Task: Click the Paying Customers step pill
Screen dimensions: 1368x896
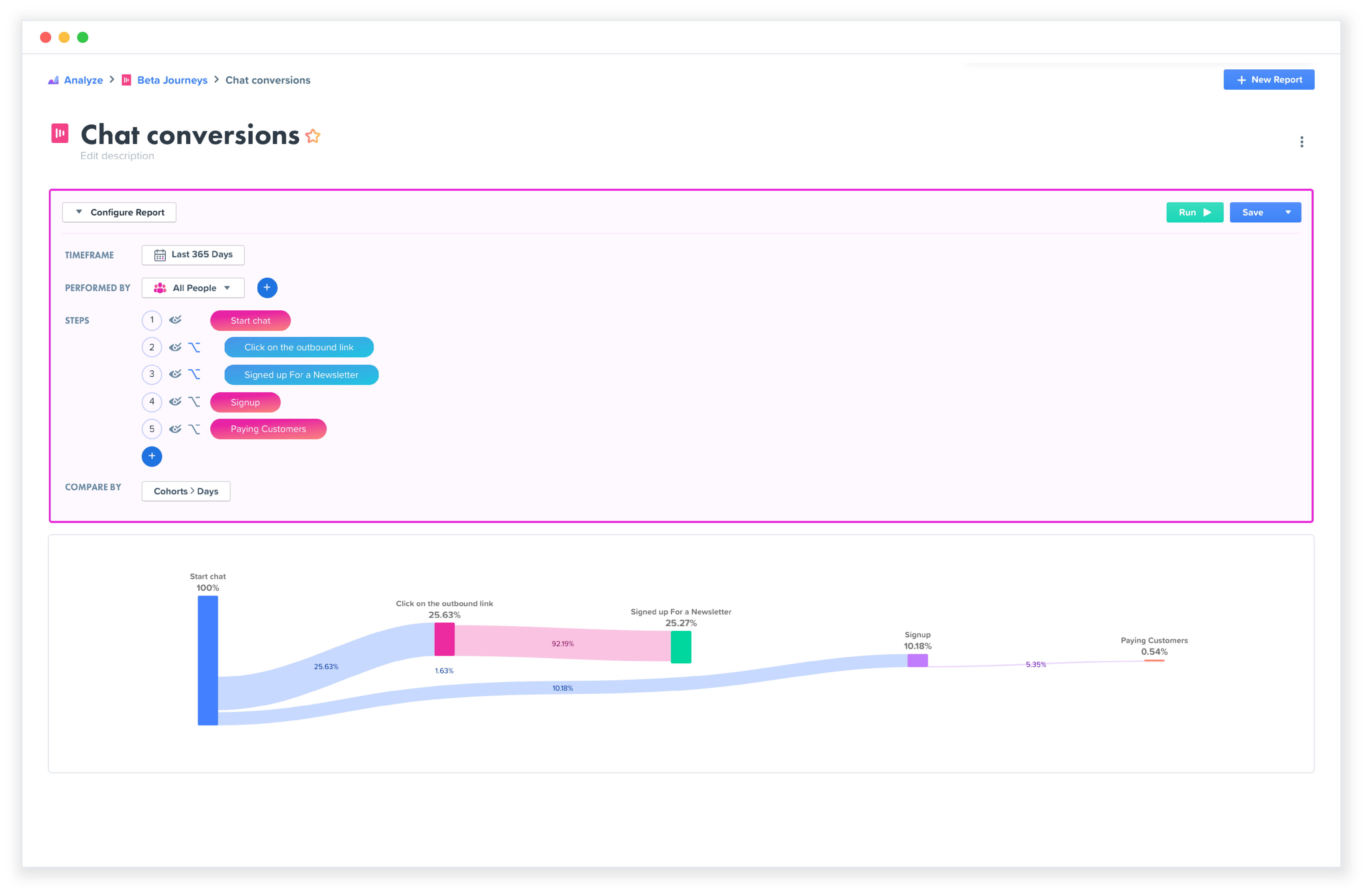Action: point(269,429)
